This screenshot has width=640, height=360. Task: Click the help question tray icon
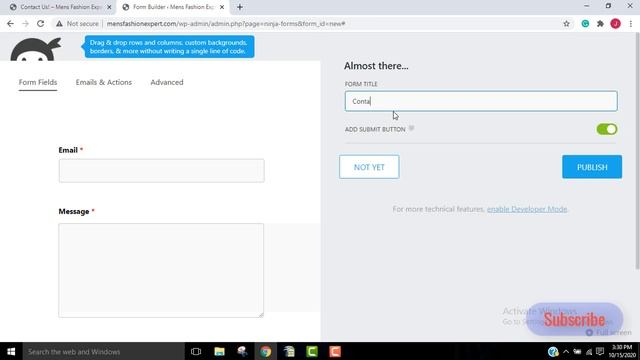(x=553, y=351)
